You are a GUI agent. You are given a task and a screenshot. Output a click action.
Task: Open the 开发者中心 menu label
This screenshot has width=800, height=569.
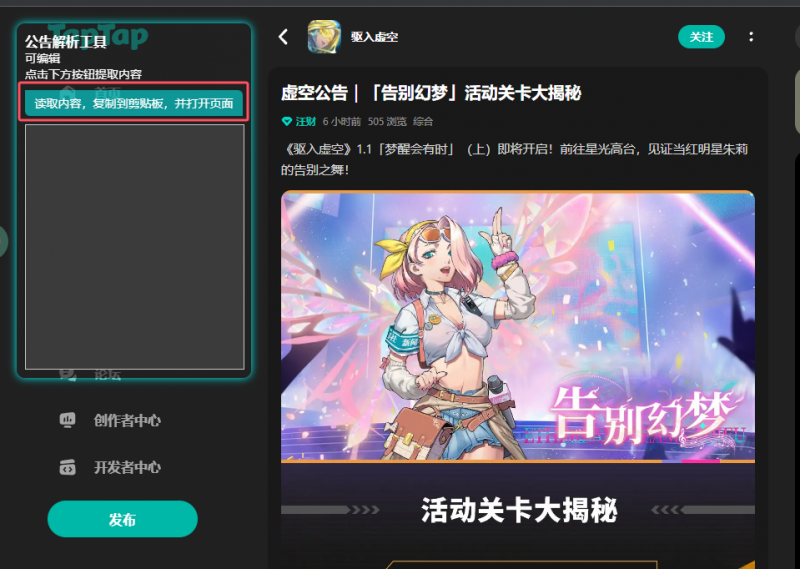pos(128,467)
